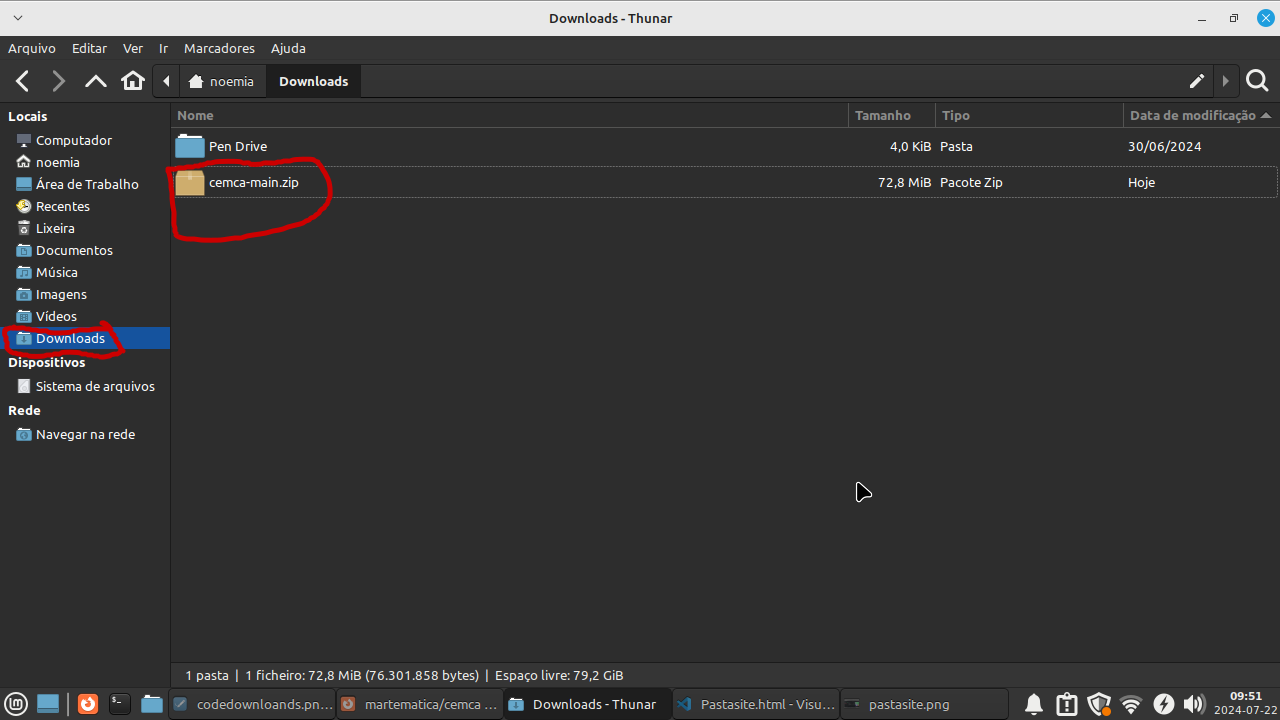Open Computador in the sidebar
Image resolution: width=1280 pixels, height=720 pixels.
pos(85,140)
